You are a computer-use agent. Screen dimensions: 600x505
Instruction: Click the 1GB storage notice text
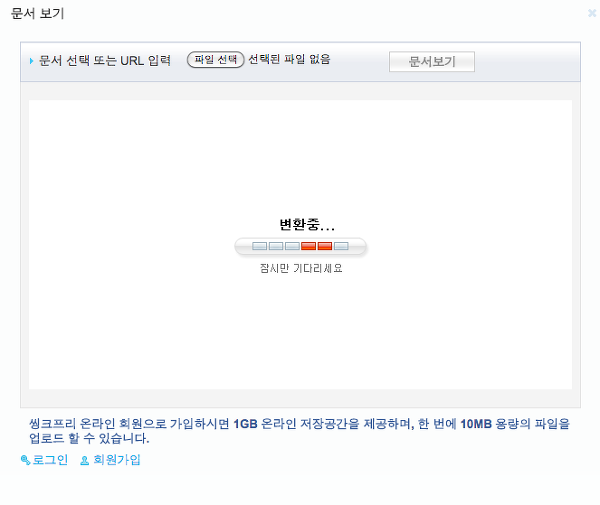(x=300, y=431)
